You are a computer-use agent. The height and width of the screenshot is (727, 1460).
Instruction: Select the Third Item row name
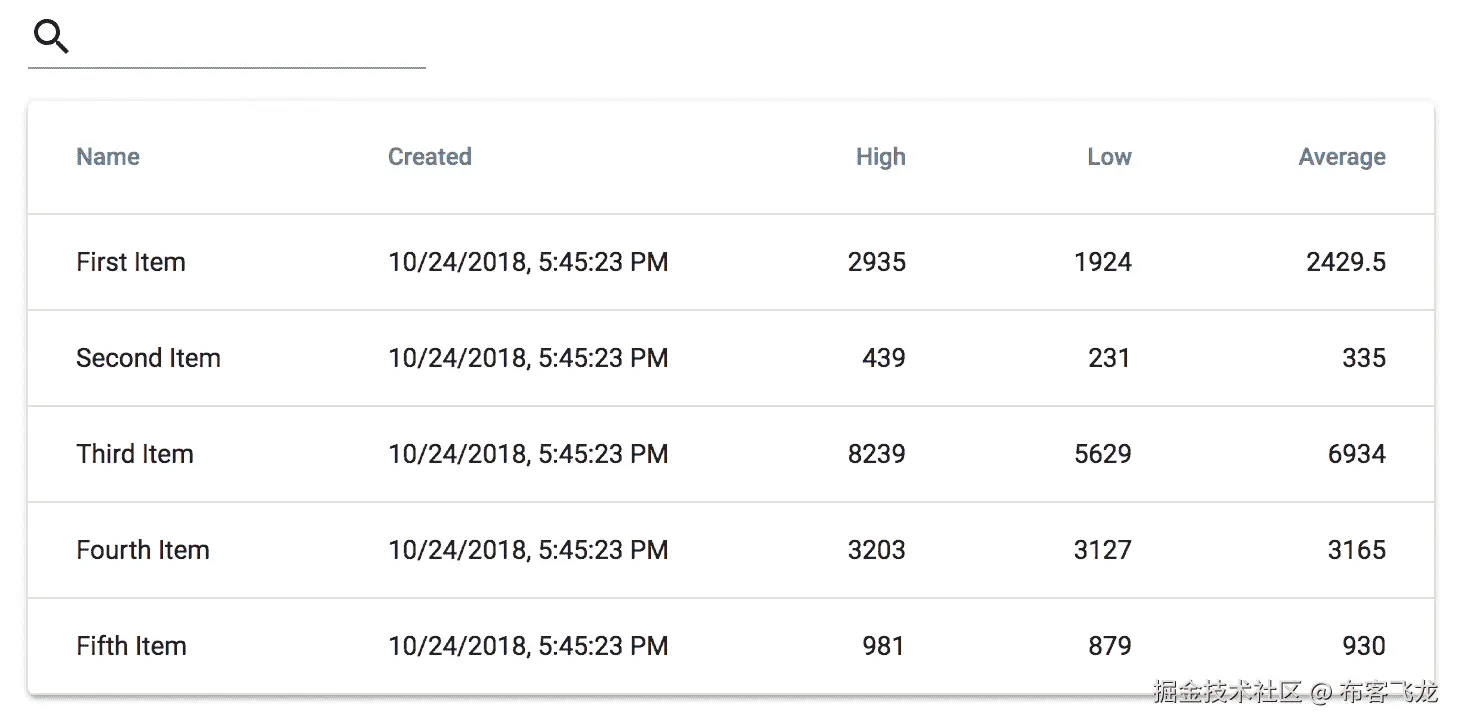(135, 454)
